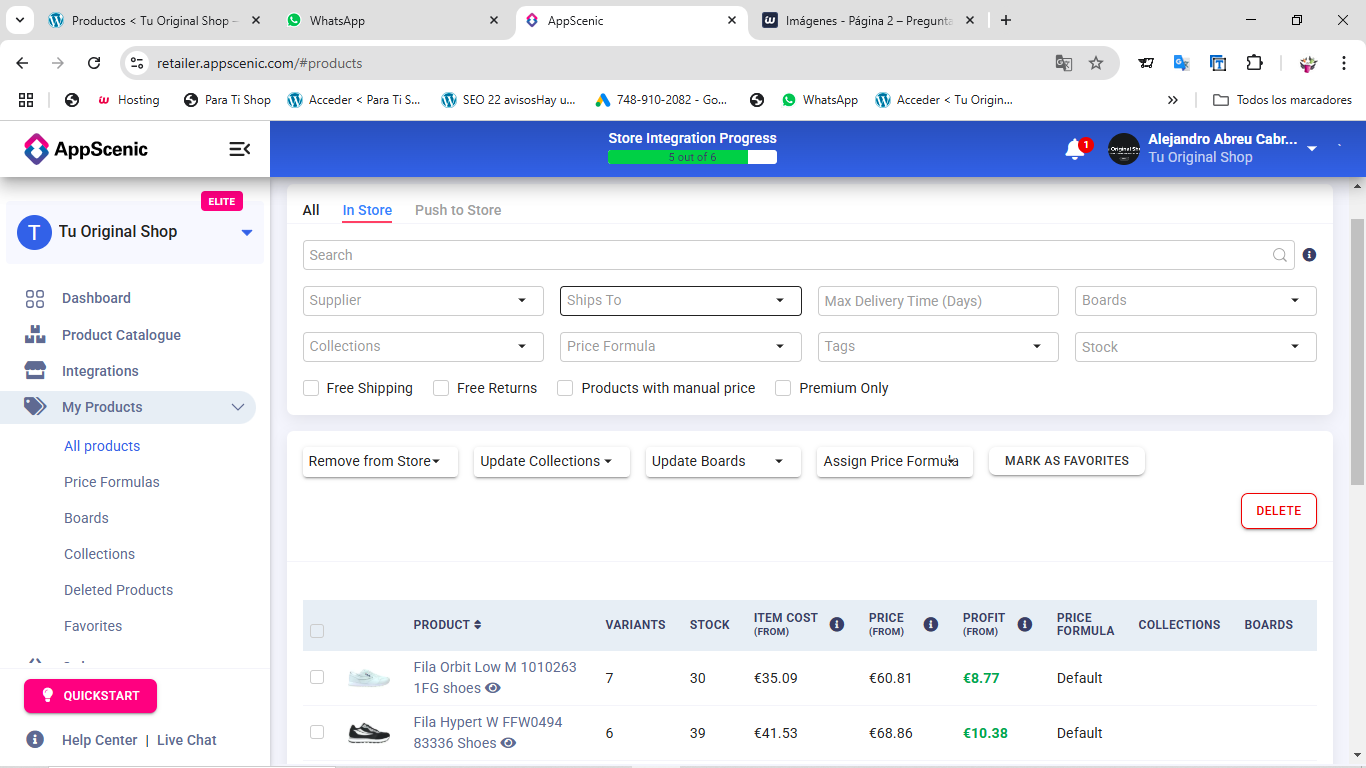Viewport: 1366px width, 768px height.
Task: Open the Price Formula filter dropdown
Action: pyautogui.click(x=681, y=347)
